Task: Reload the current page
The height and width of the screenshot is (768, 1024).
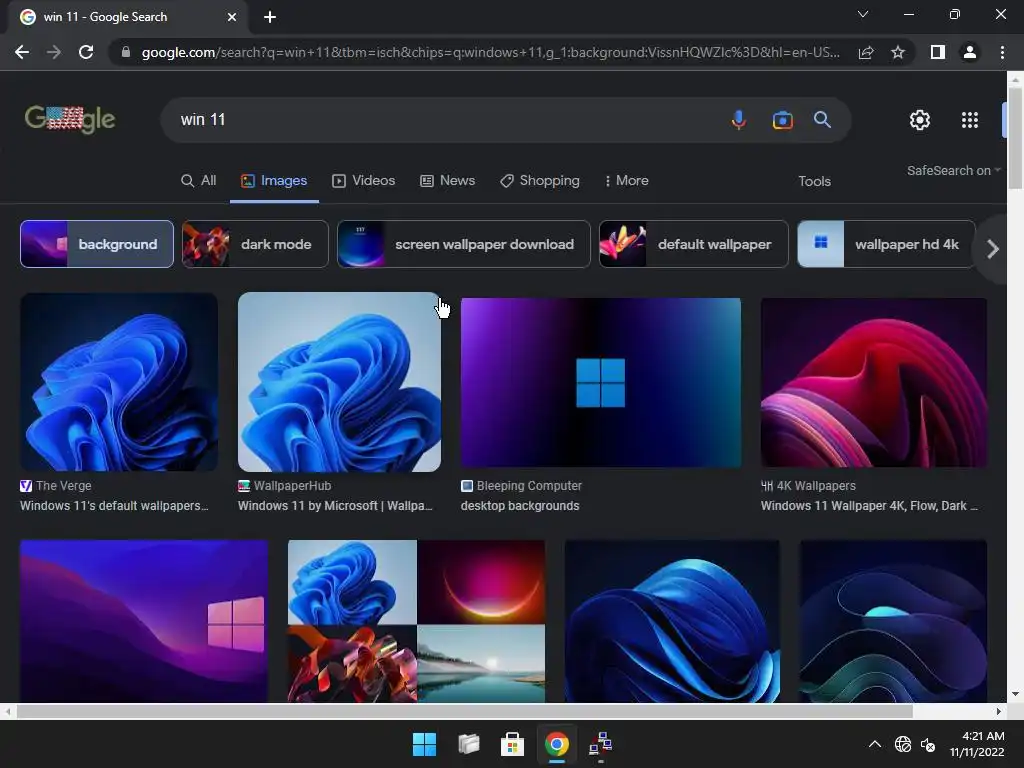Action: [86, 52]
